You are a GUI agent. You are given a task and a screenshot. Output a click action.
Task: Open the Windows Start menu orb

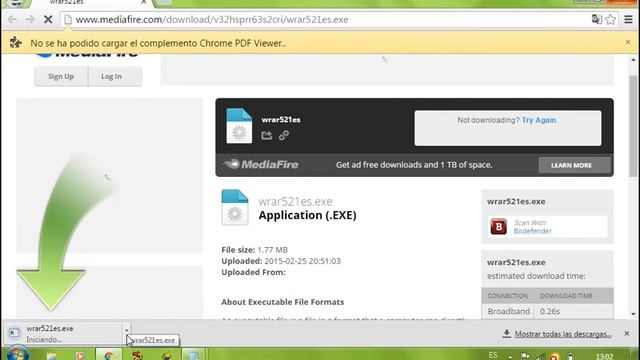(18, 354)
